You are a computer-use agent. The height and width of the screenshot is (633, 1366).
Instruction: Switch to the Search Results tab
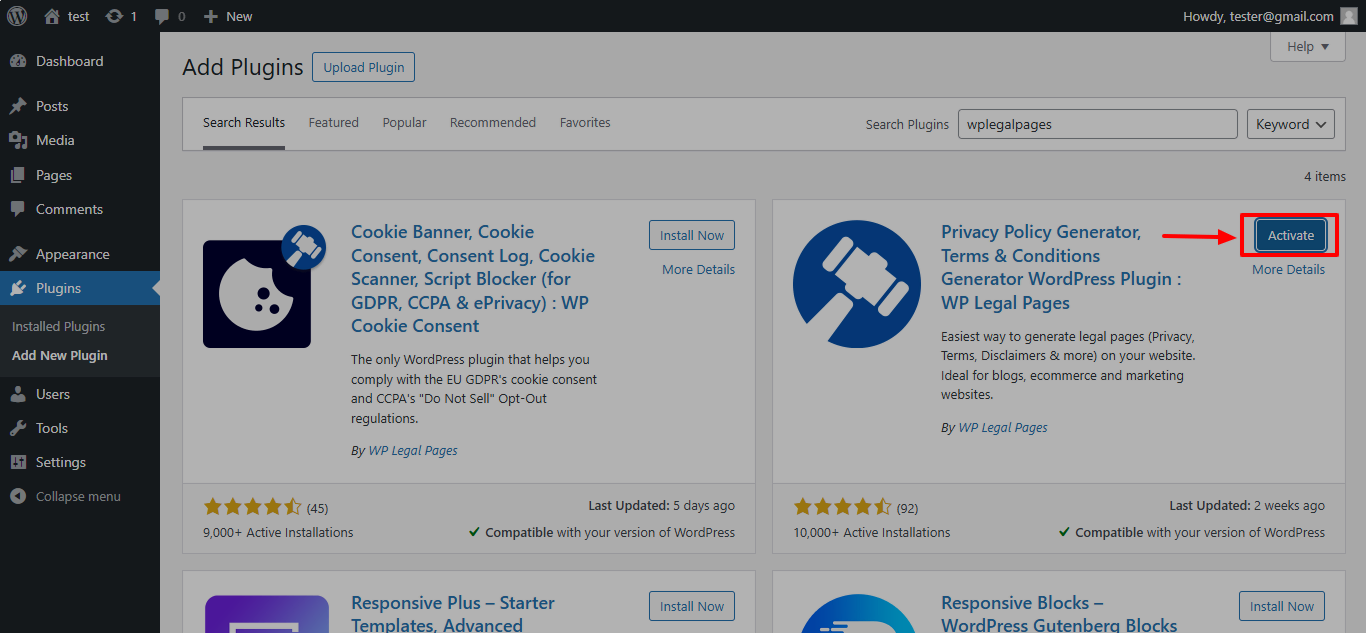pyautogui.click(x=244, y=122)
